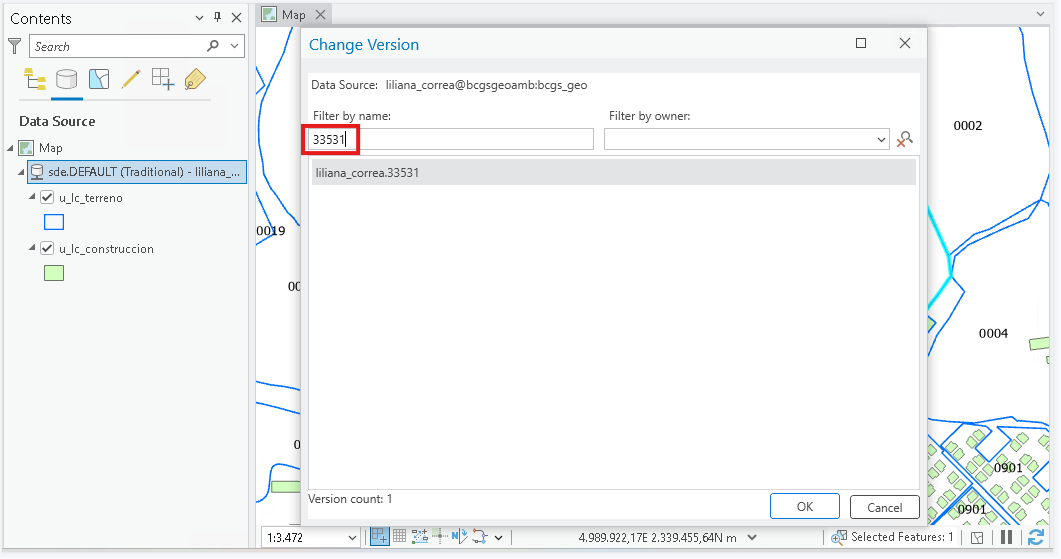Click parcel label 0004 on the map
Viewport: 1061px width, 559px height.
[x=993, y=333]
